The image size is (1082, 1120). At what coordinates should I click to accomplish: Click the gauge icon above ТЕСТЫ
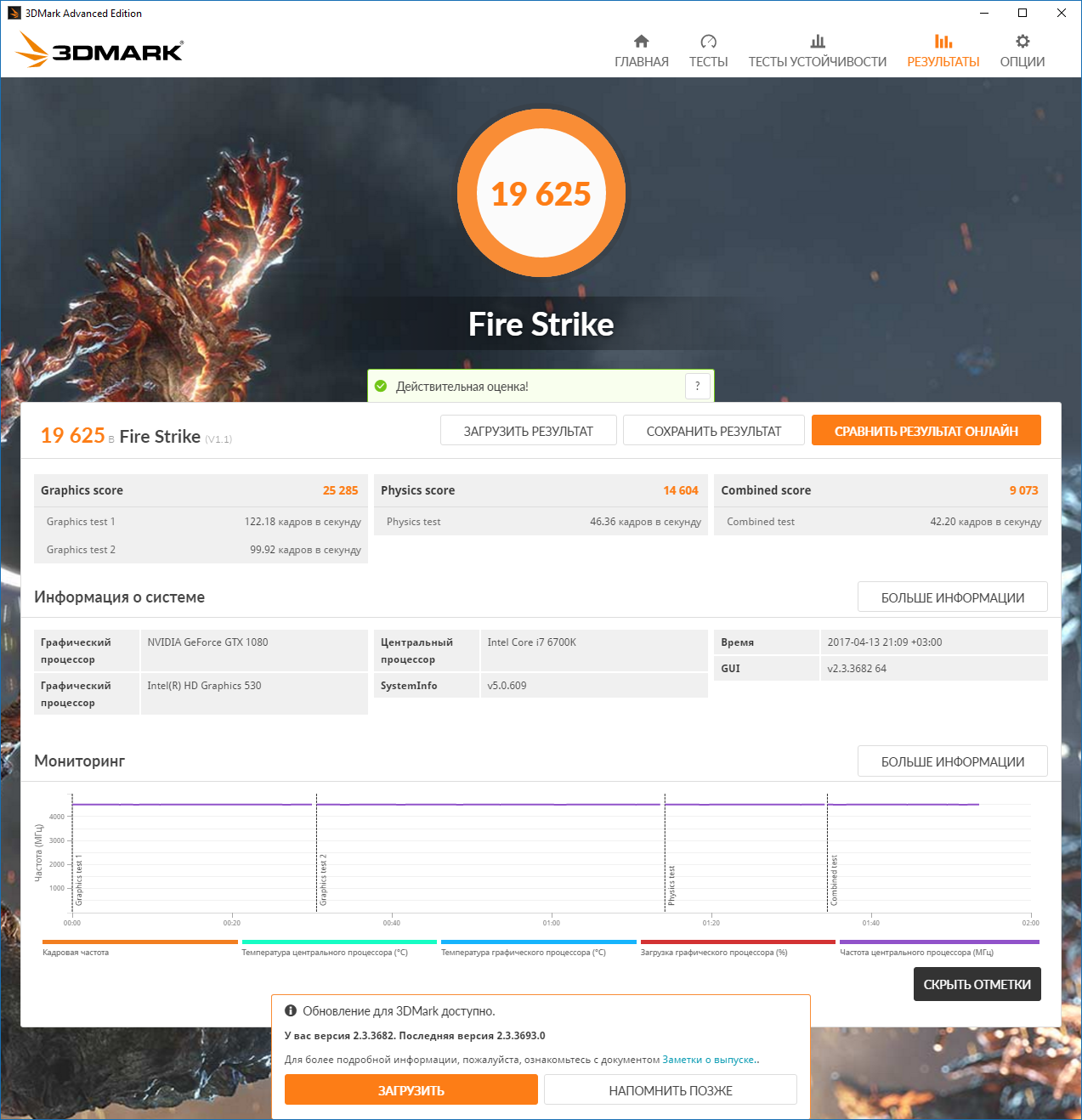(708, 41)
